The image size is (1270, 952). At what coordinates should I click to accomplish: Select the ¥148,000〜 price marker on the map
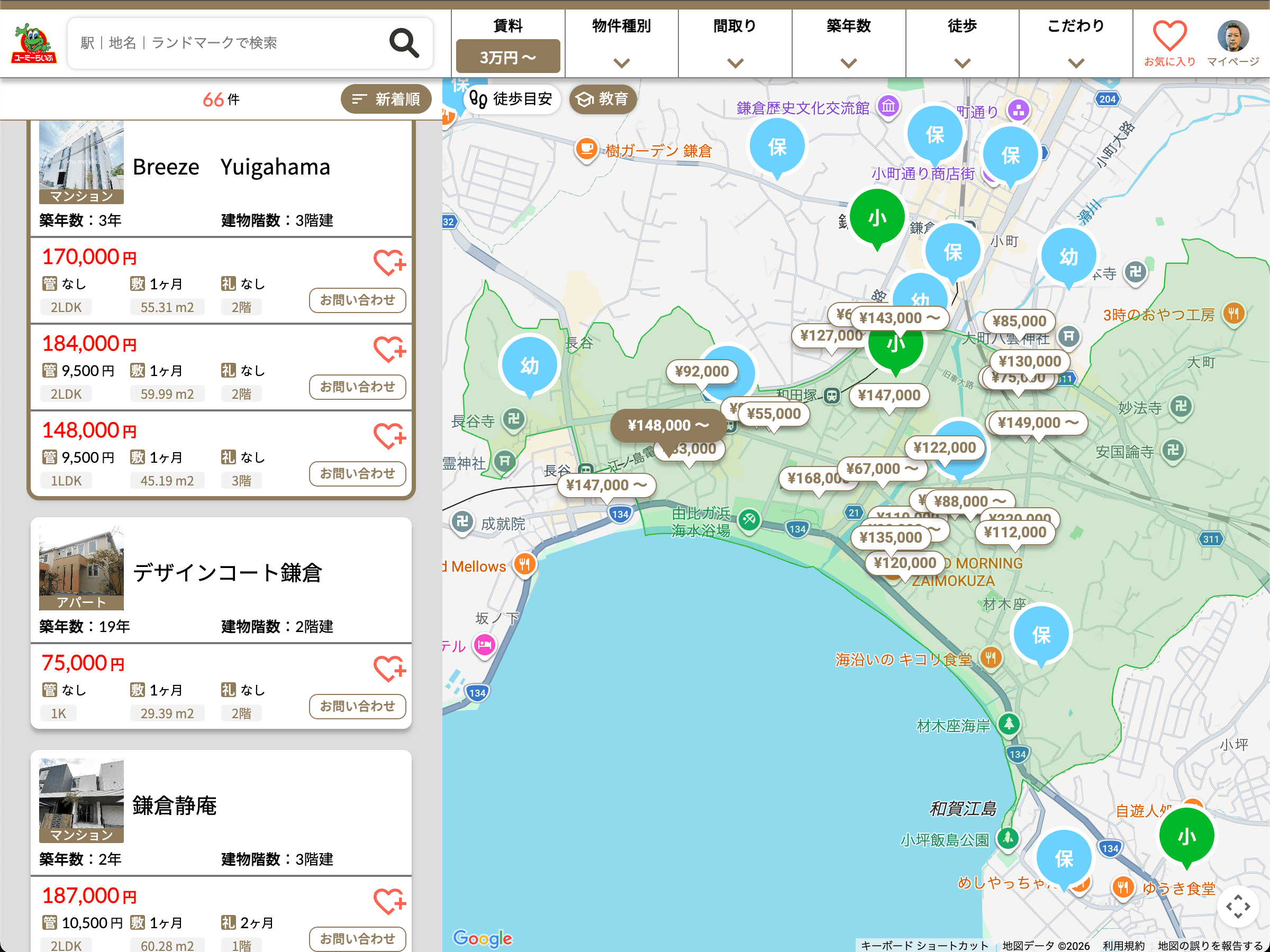[667, 425]
